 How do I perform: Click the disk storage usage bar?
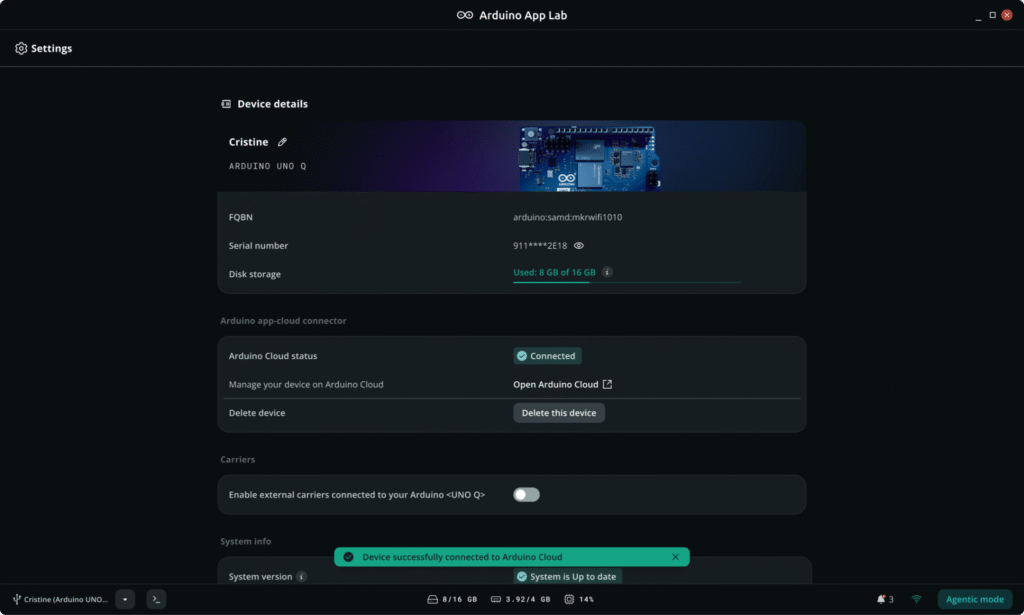click(627, 283)
